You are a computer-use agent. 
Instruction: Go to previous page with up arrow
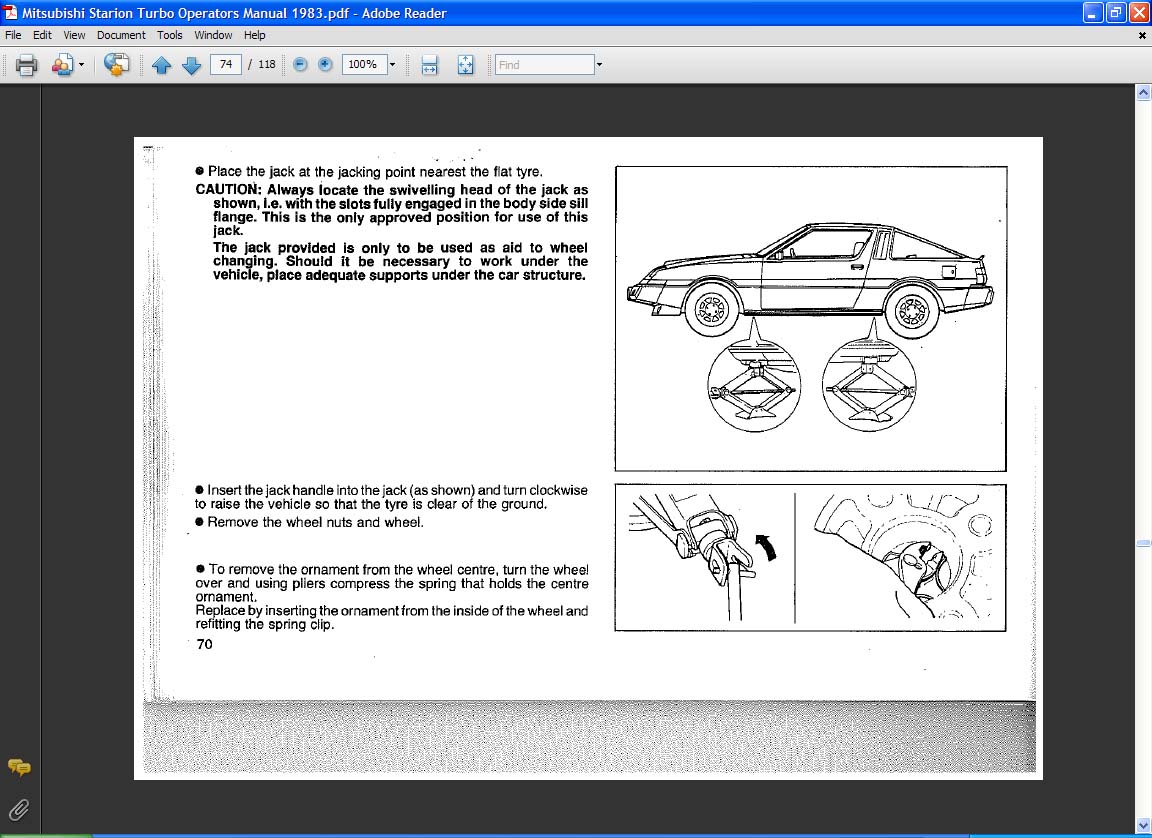coord(161,65)
